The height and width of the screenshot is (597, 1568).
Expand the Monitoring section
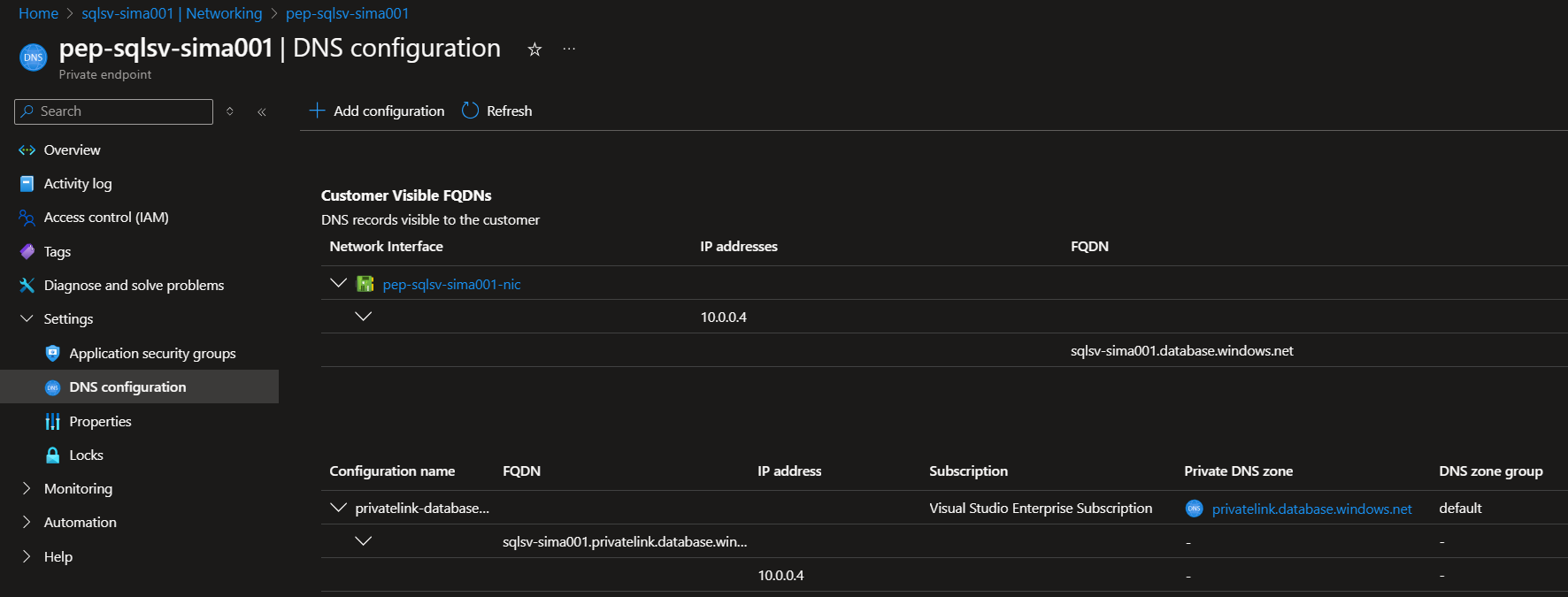point(27,488)
